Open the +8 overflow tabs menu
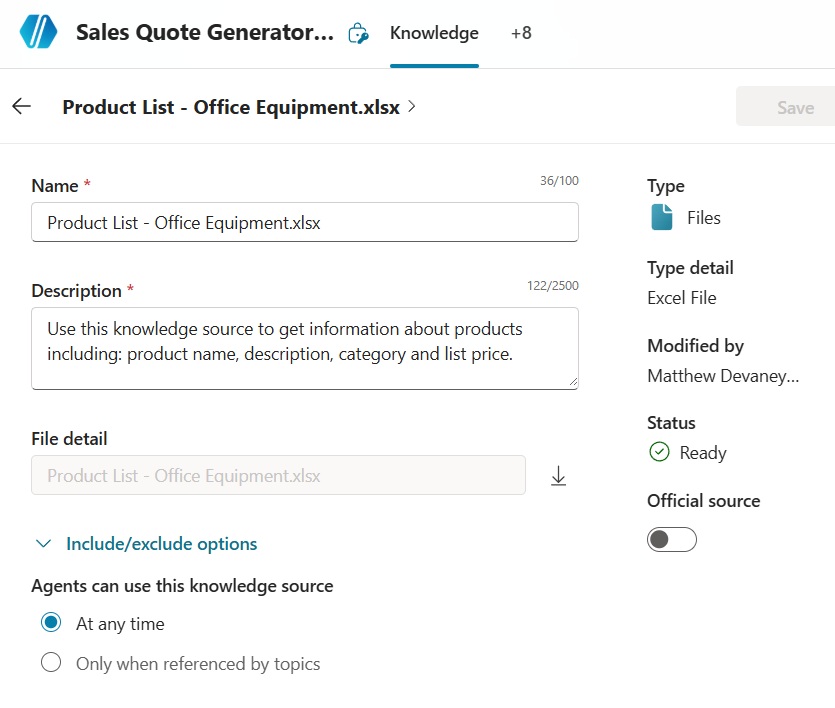The image size is (835, 708). (521, 33)
